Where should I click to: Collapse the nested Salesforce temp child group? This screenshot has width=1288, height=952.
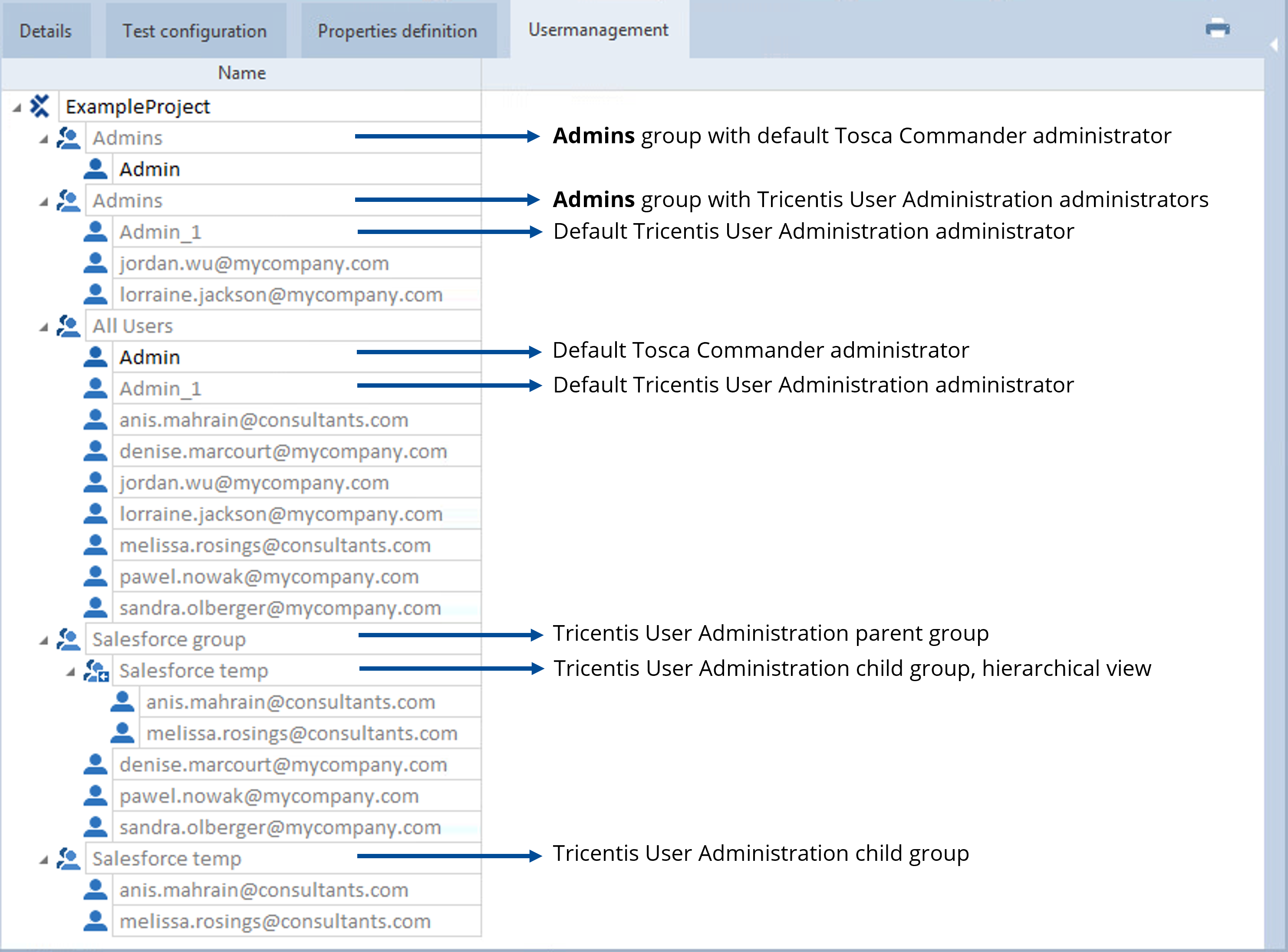70,672
